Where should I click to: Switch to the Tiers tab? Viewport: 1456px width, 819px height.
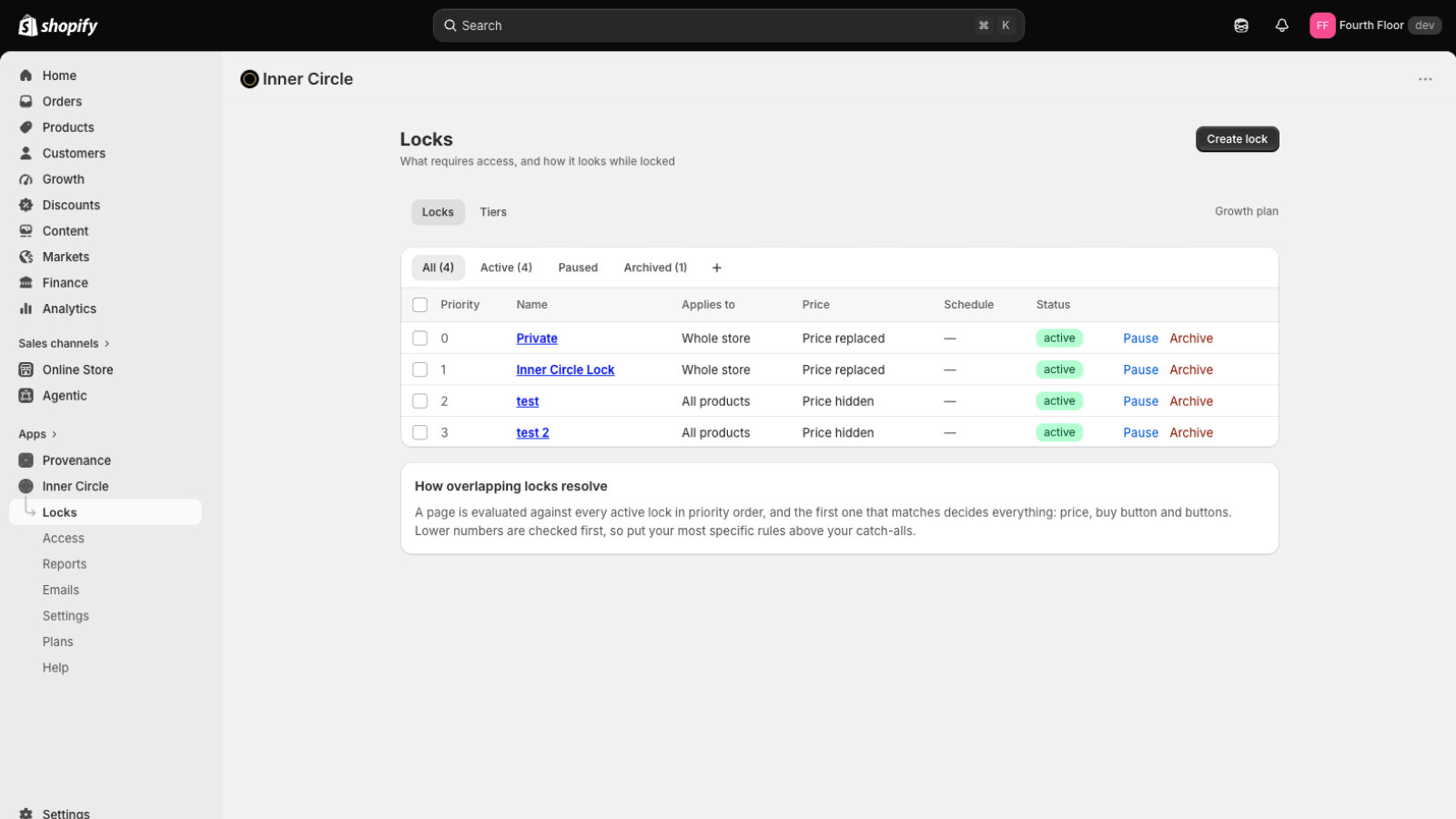pos(493,212)
